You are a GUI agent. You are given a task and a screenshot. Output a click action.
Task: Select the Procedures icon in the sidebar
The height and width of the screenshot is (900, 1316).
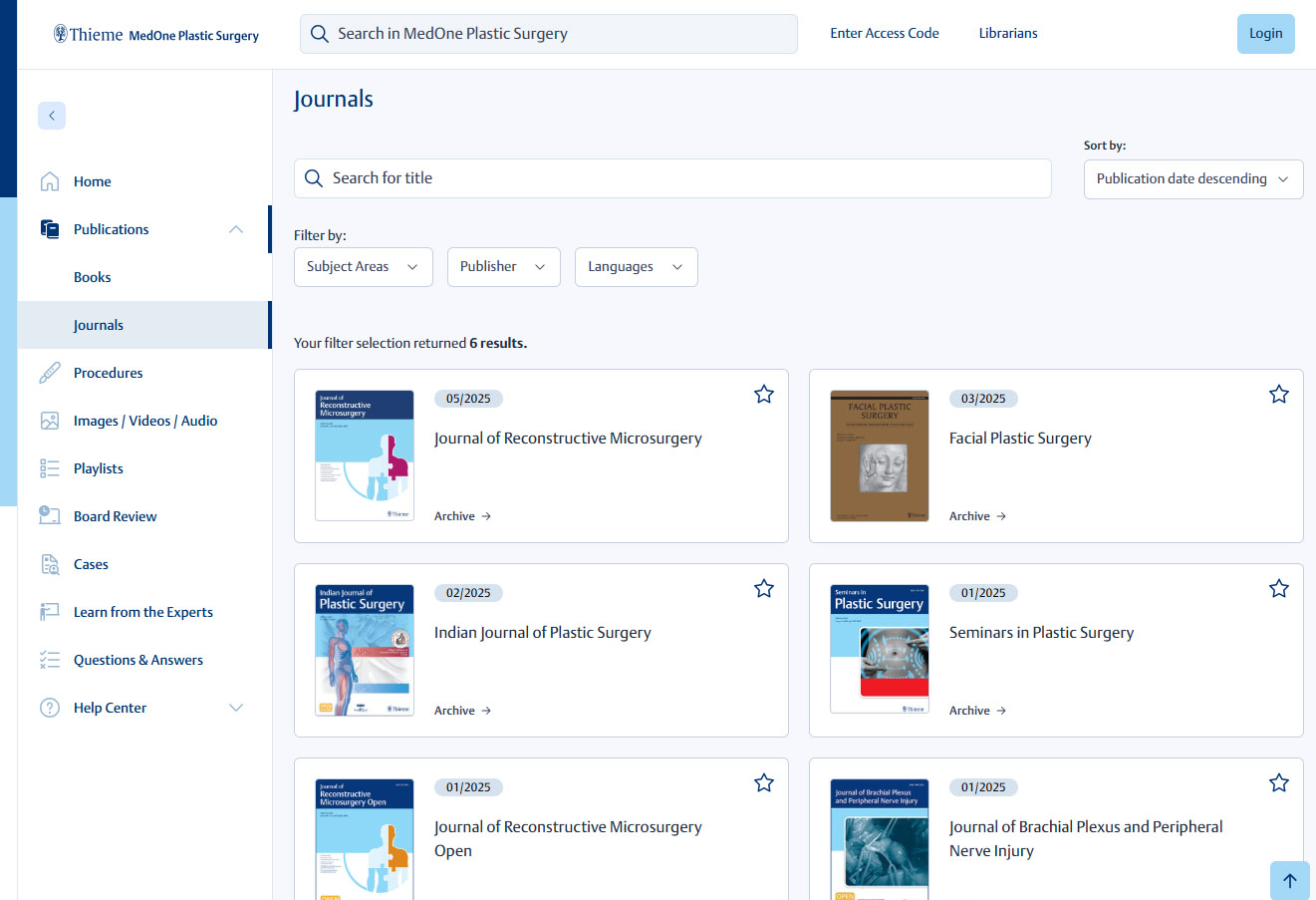(x=49, y=372)
